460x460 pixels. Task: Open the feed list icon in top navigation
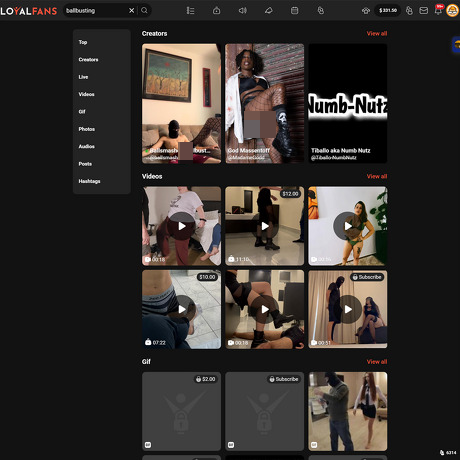pyautogui.click(x=190, y=11)
